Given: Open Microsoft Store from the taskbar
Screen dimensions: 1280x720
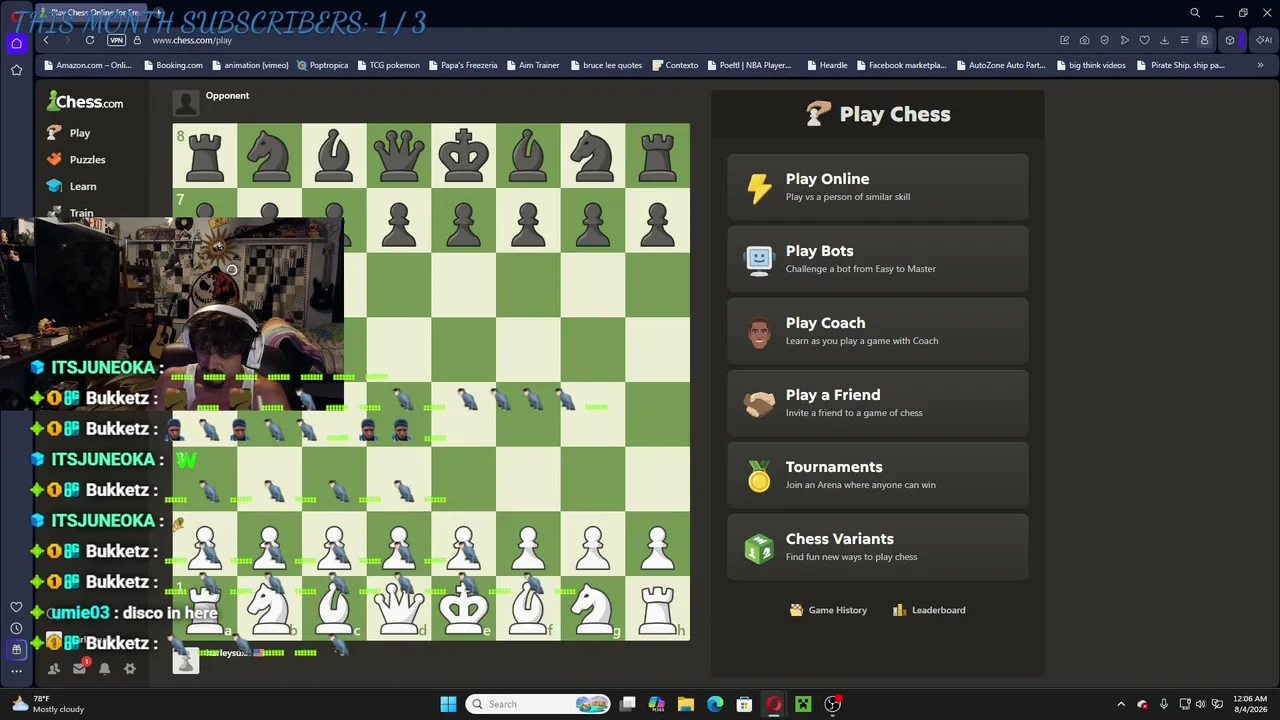Looking at the screenshot, I should coord(744,704).
